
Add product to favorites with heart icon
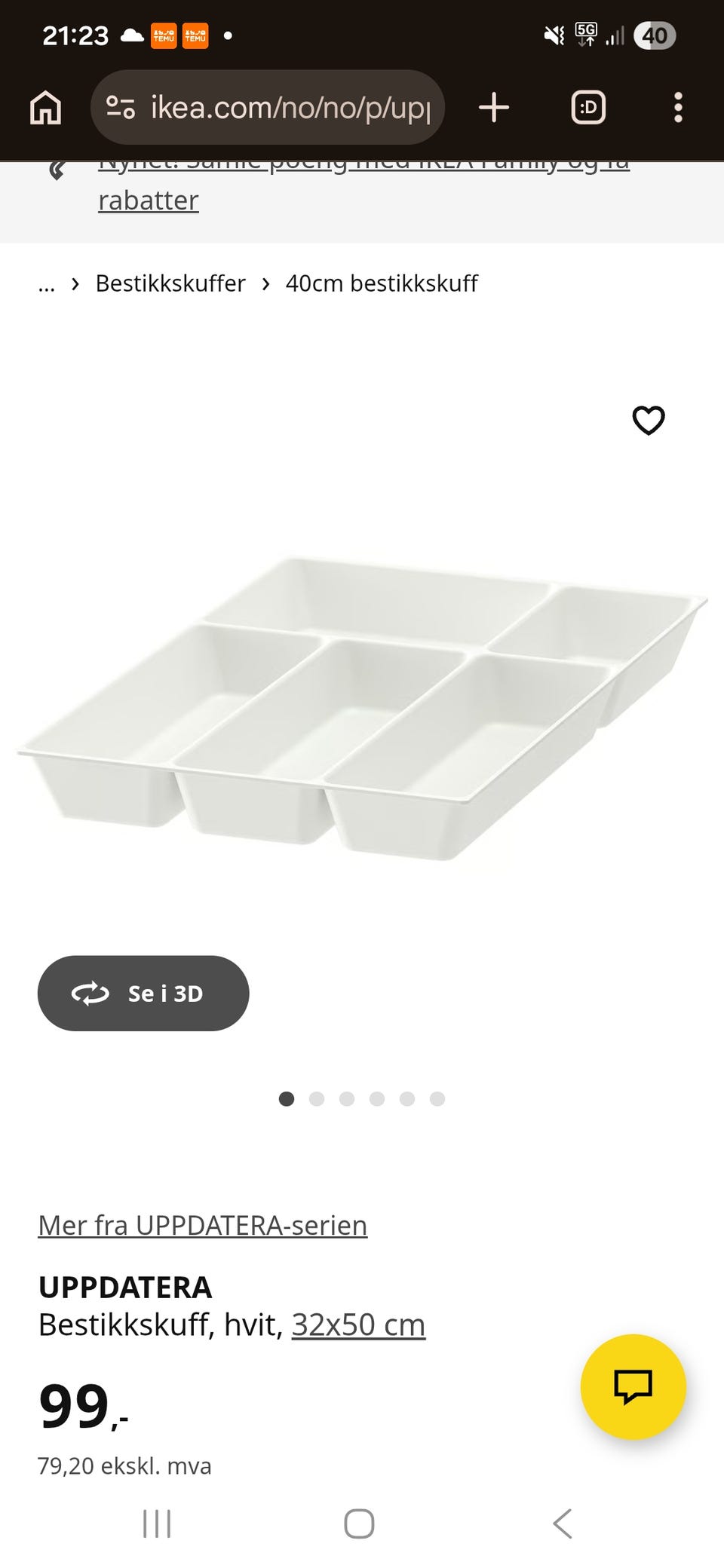649,420
